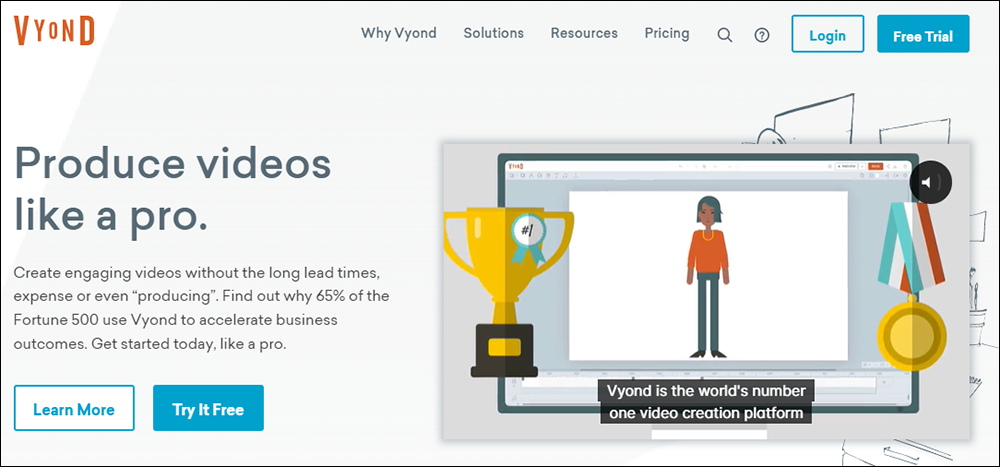The image size is (1000, 467).
Task: Click the video caption about number one platform
Action: [706, 401]
